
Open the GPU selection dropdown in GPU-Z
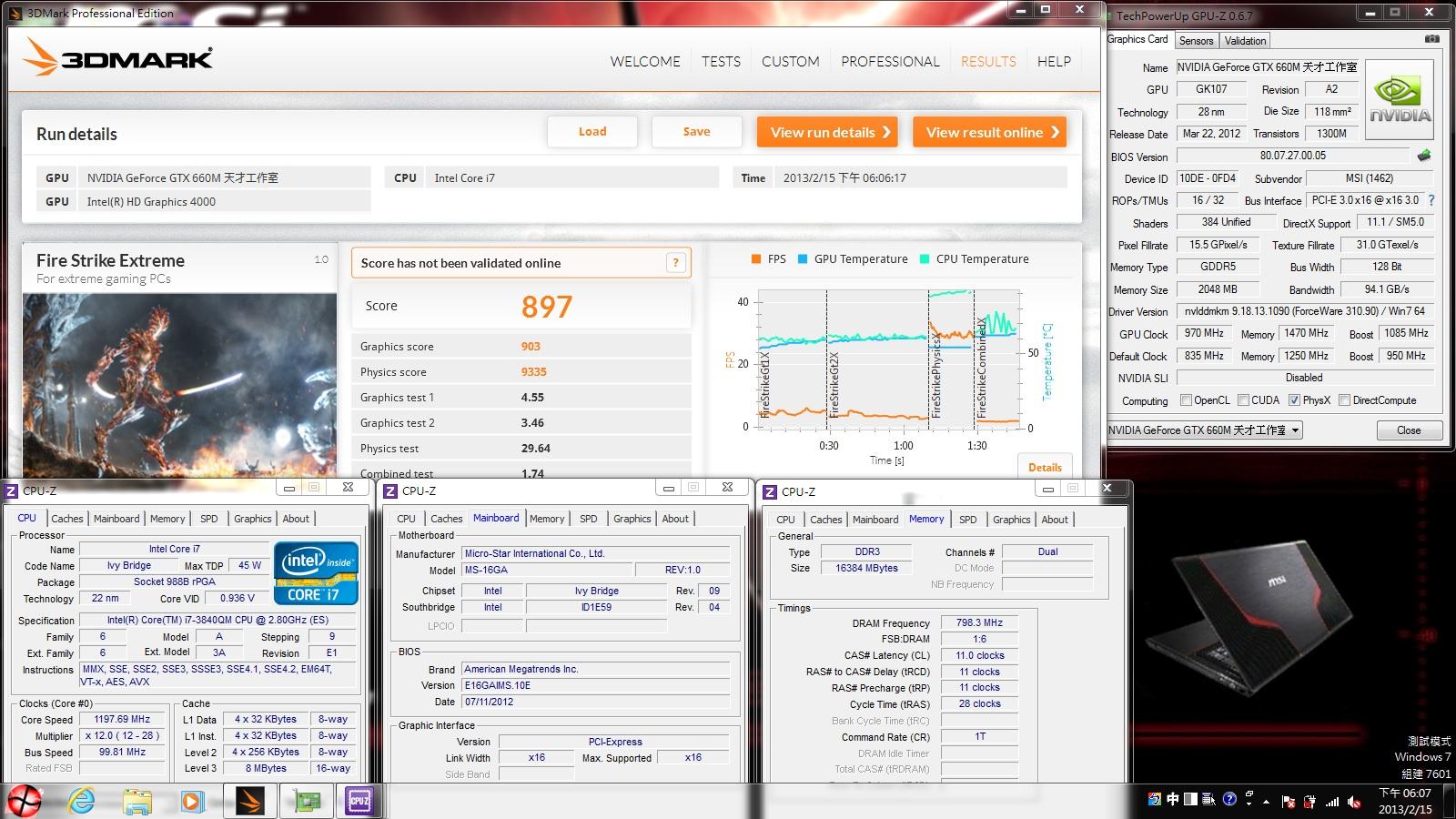pos(1205,430)
